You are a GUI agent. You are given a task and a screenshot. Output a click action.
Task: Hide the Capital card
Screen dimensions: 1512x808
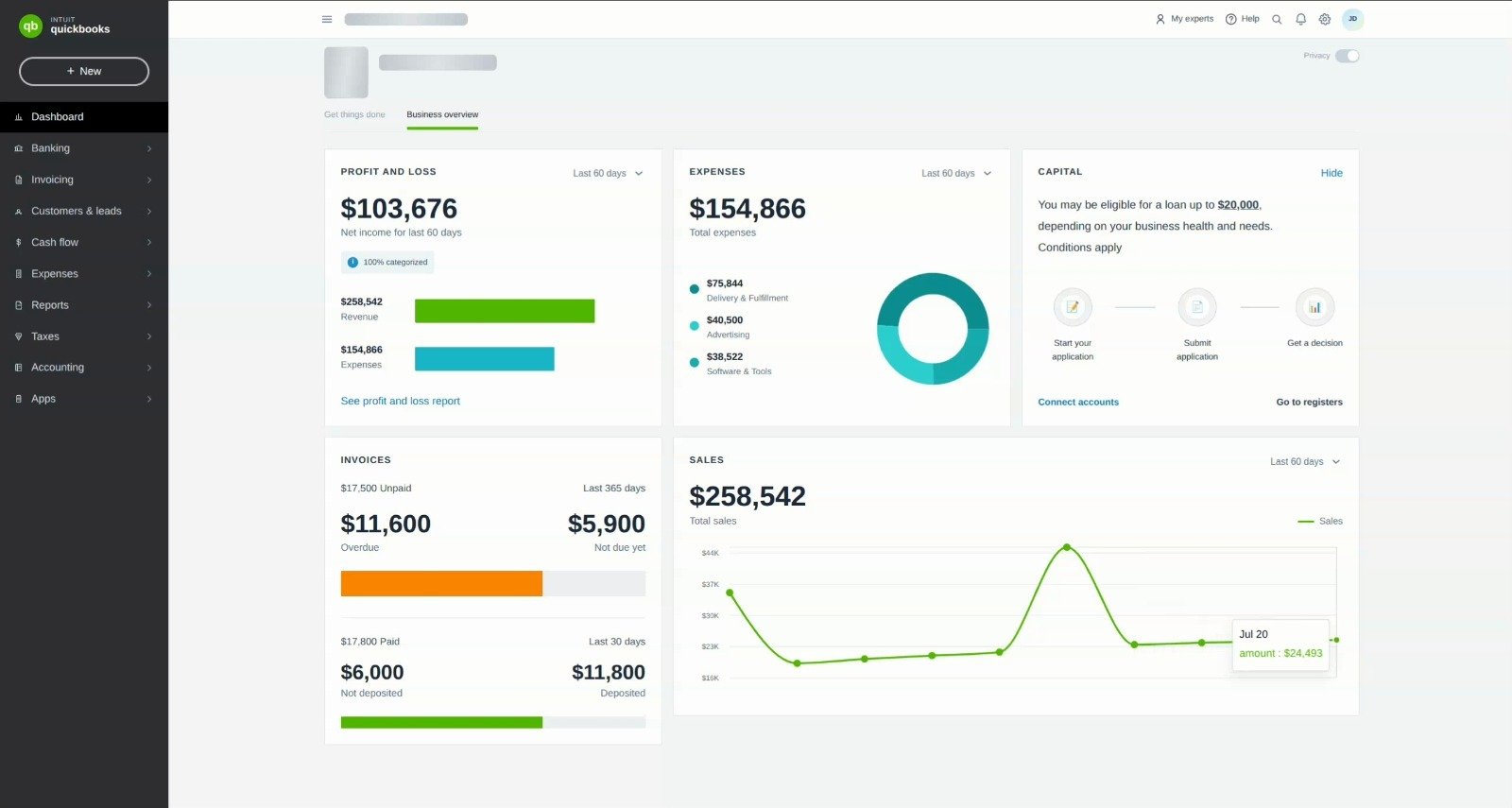(1332, 173)
